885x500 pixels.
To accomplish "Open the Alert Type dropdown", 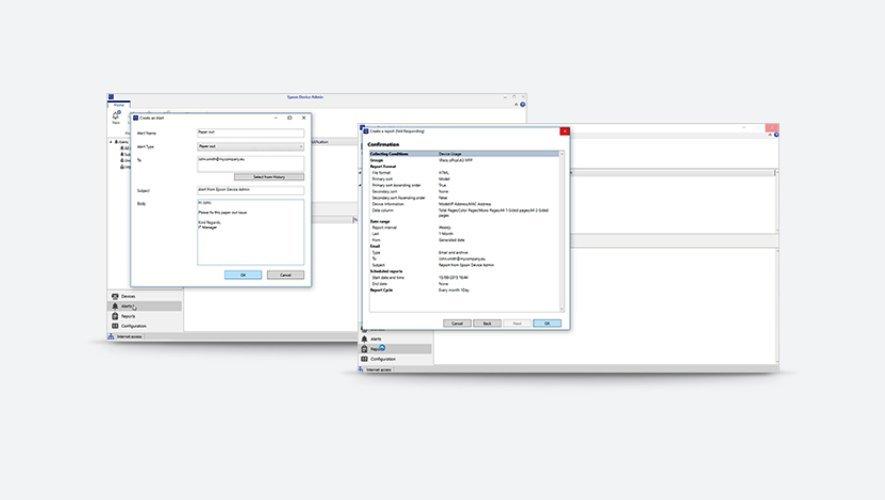I will 250,146.
